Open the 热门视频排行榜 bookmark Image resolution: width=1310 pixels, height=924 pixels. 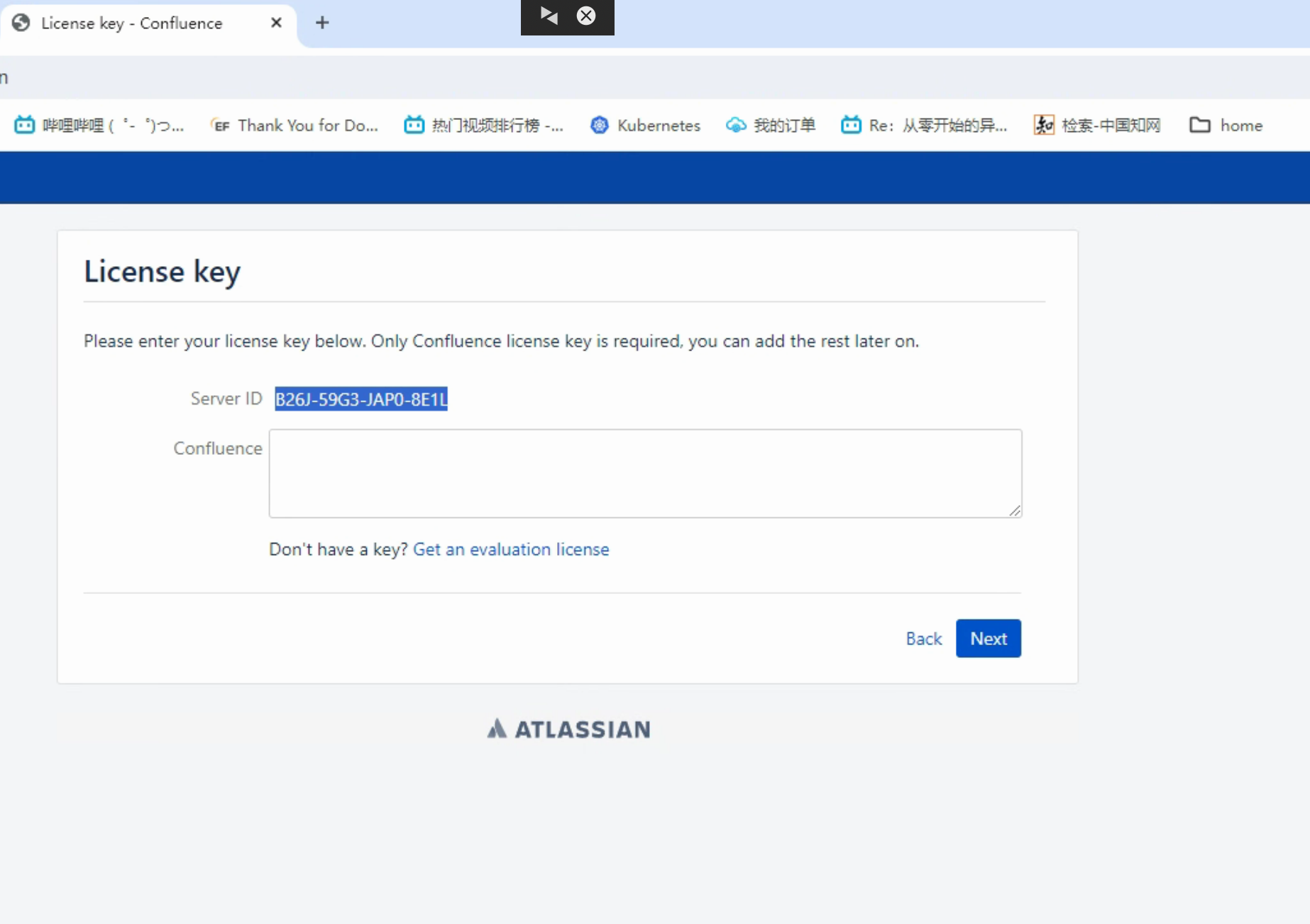[484, 125]
